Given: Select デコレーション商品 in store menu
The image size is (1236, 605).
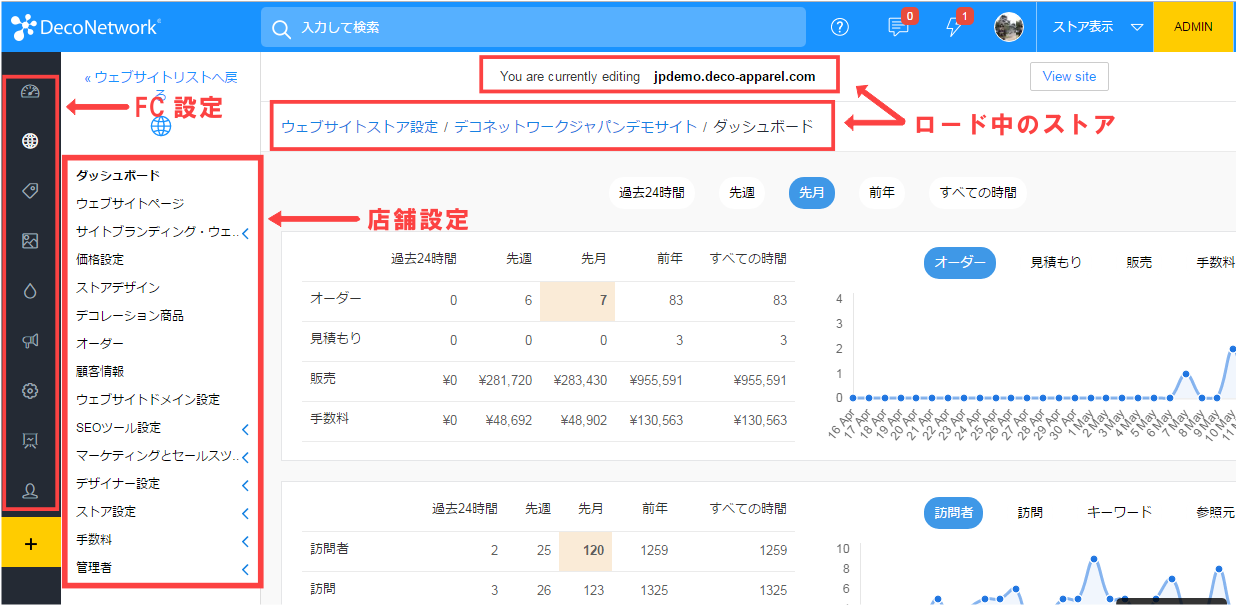Looking at the screenshot, I should click(130, 315).
